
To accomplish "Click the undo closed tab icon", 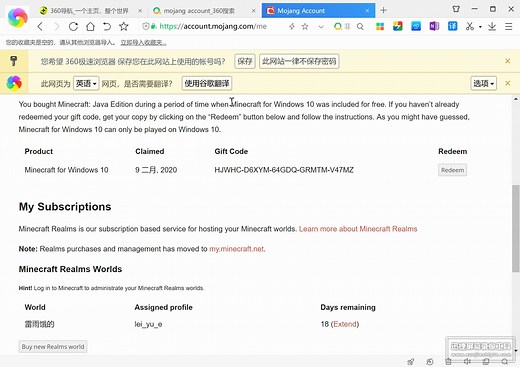I will point(107,26).
